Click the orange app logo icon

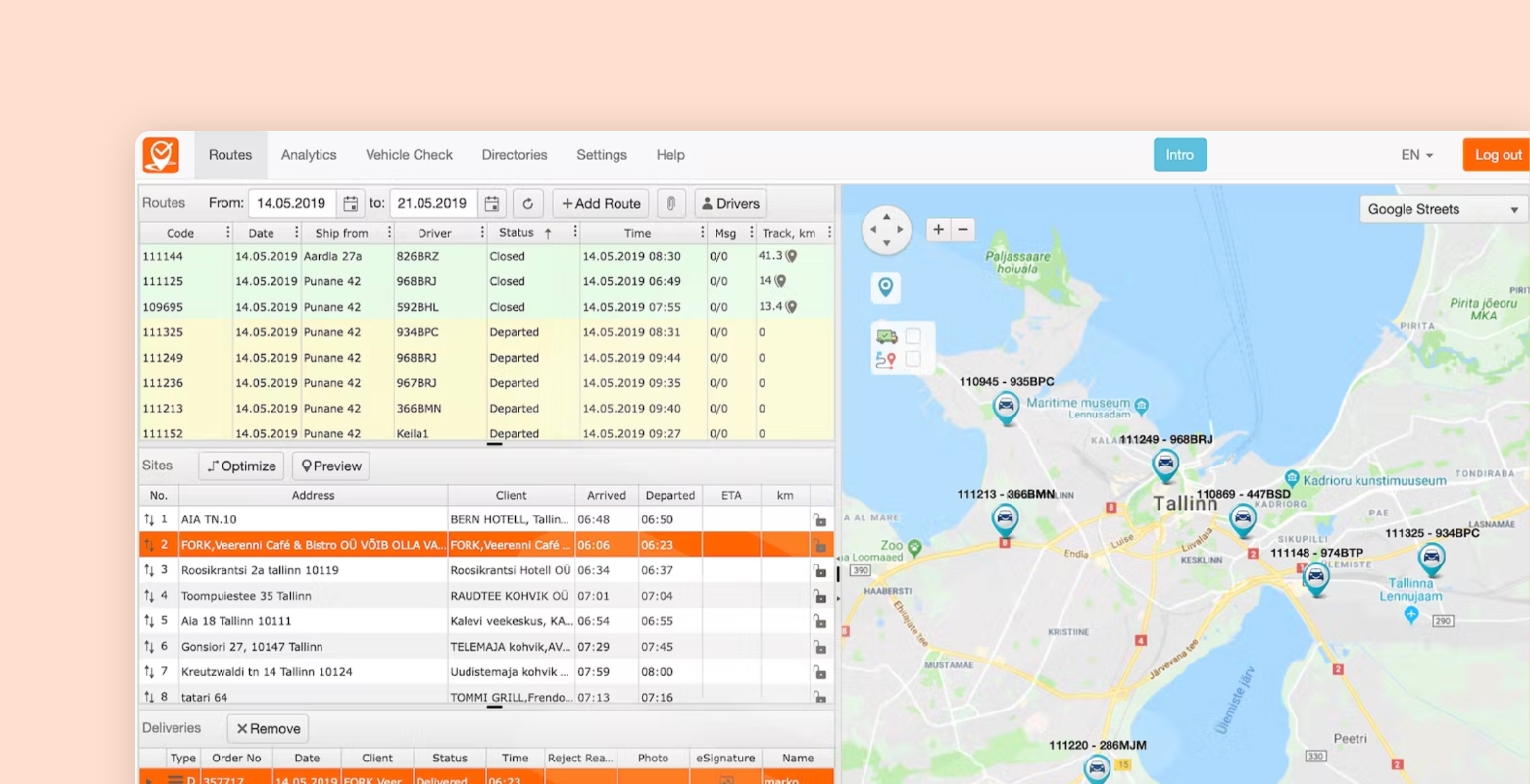pyautogui.click(x=161, y=154)
